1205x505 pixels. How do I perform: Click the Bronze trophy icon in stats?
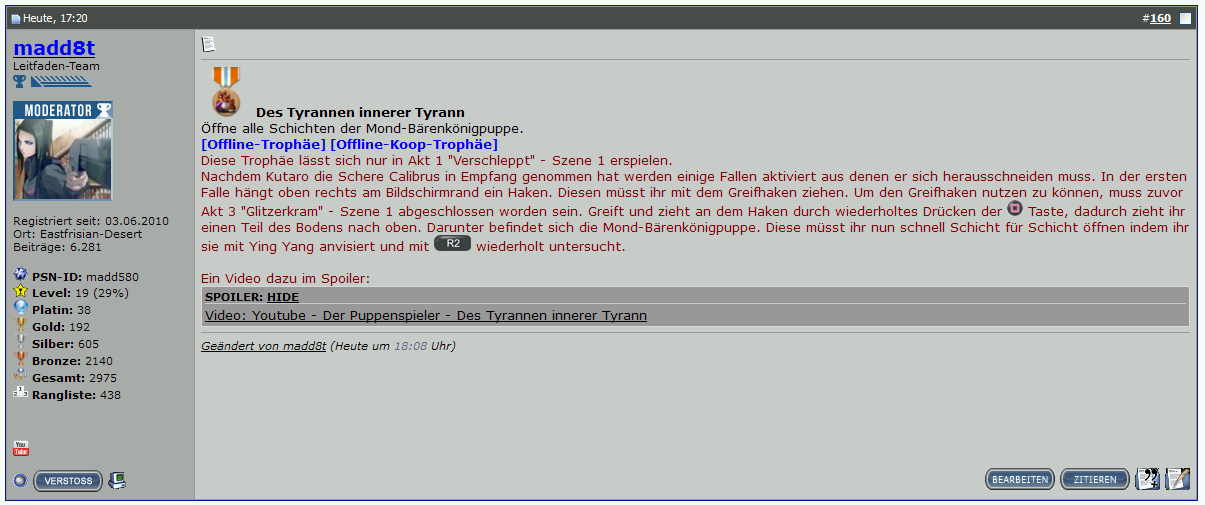point(20,360)
